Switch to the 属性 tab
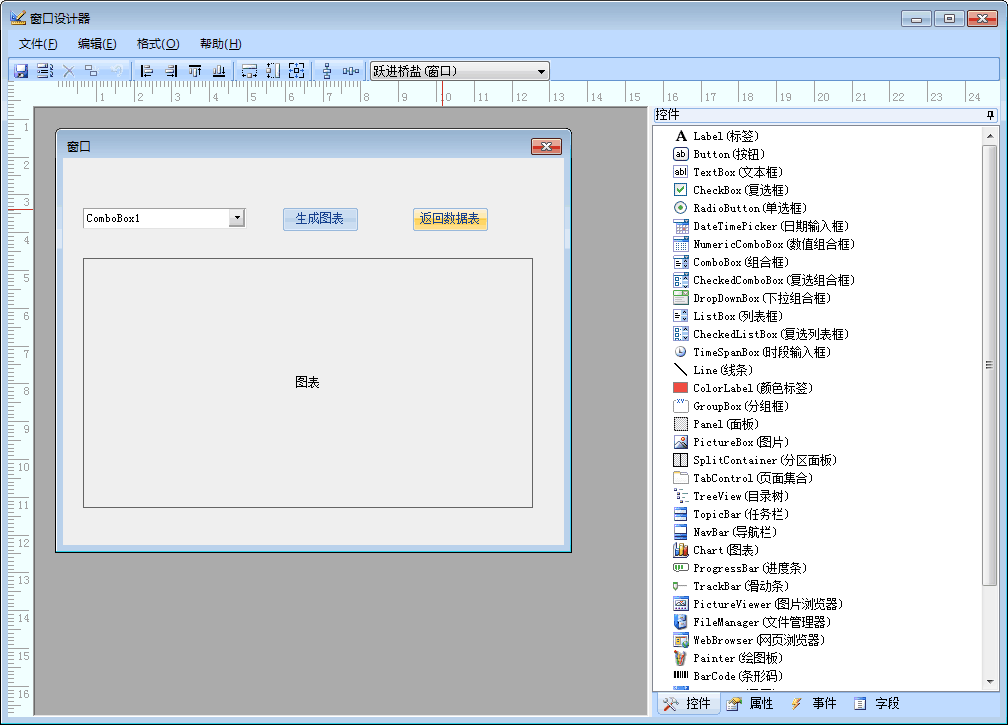The image size is (1008, 725). click(x=750, y=704)
